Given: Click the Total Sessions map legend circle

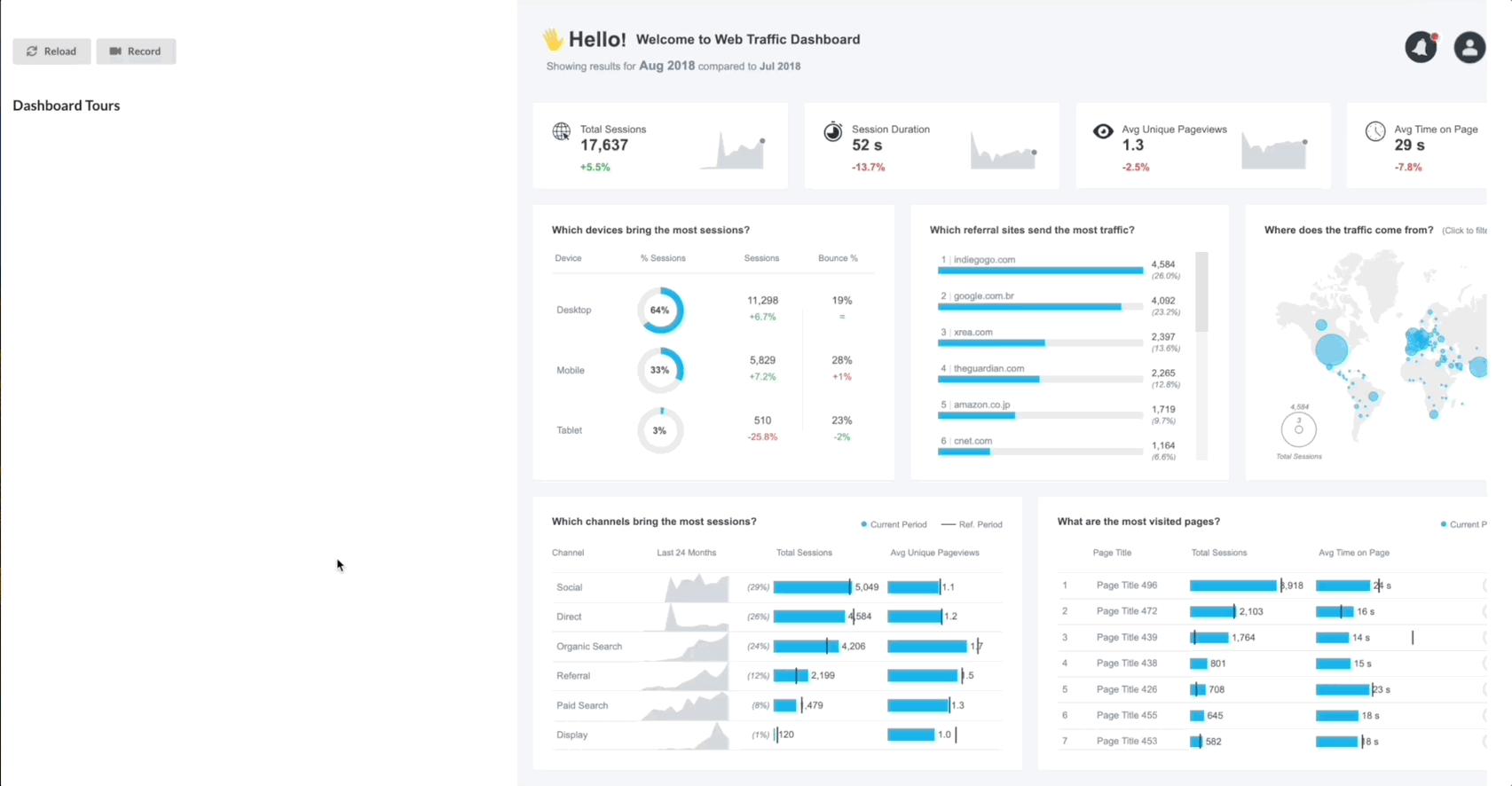Looking at the screenshot, I should tap(1298, 430).
